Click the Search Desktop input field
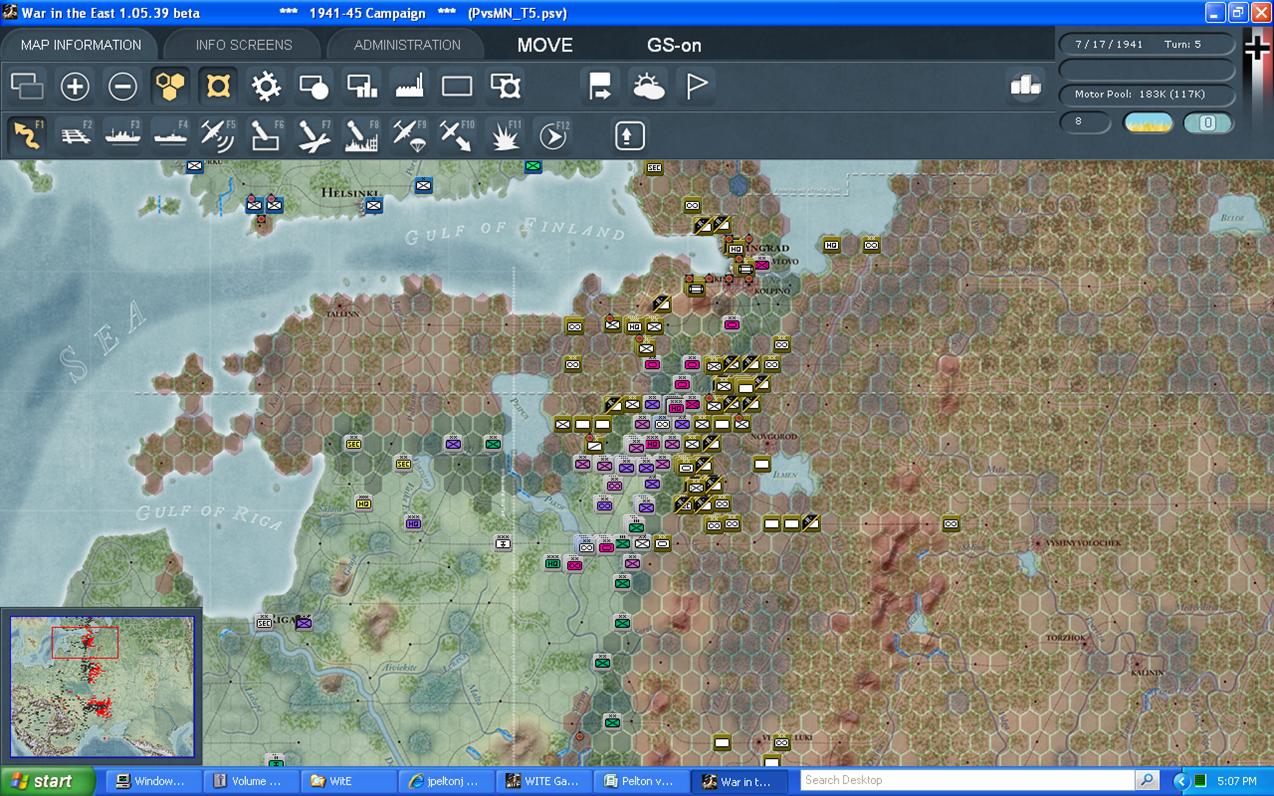The height and width of the screenshot is (796, 1274). tap(967, 780)
